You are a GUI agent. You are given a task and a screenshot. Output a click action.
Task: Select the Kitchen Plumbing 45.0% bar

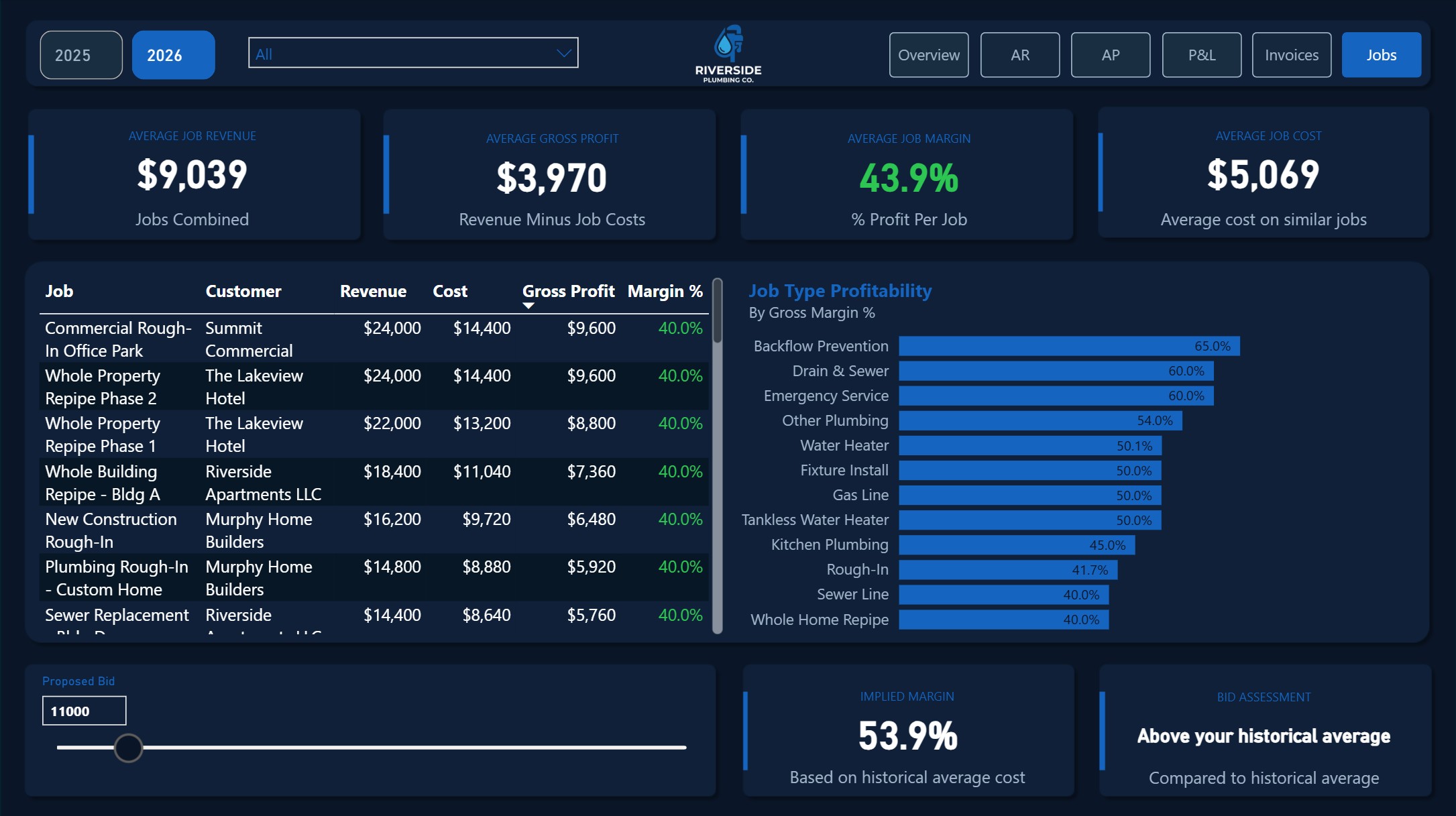tap(1017, 544)
